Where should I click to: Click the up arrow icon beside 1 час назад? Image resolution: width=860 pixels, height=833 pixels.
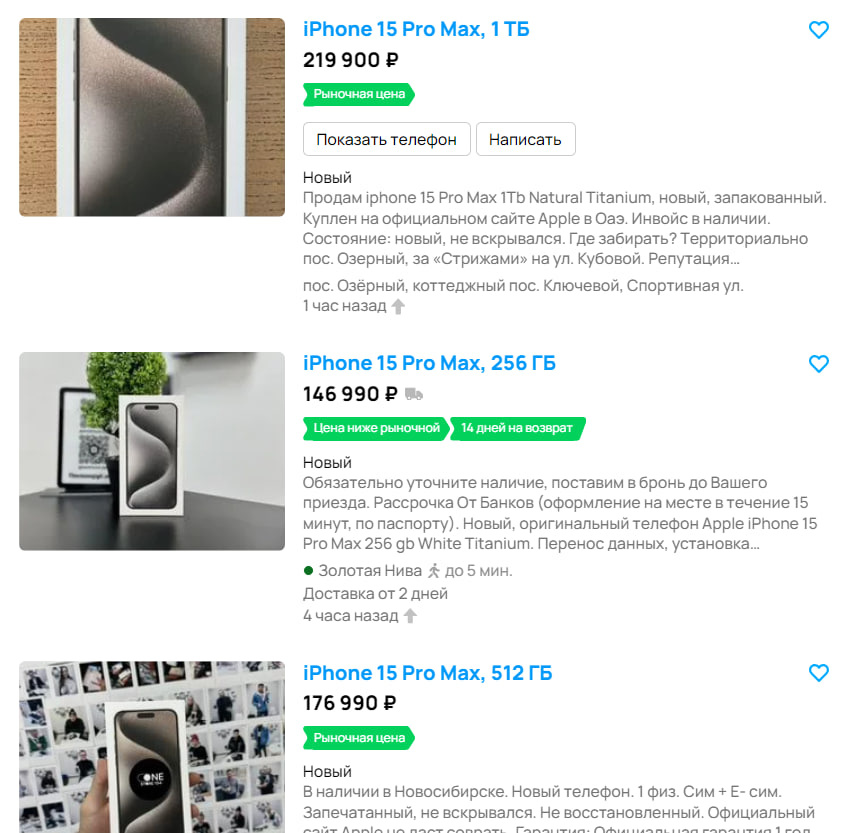[x=398, y=306]
